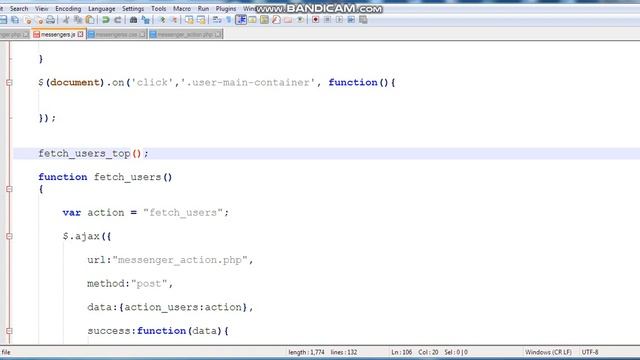The height and width of the screenshot is (360, 640).
Task: Toggle synchronize horizontal scrolling
Action: point(201,20)
